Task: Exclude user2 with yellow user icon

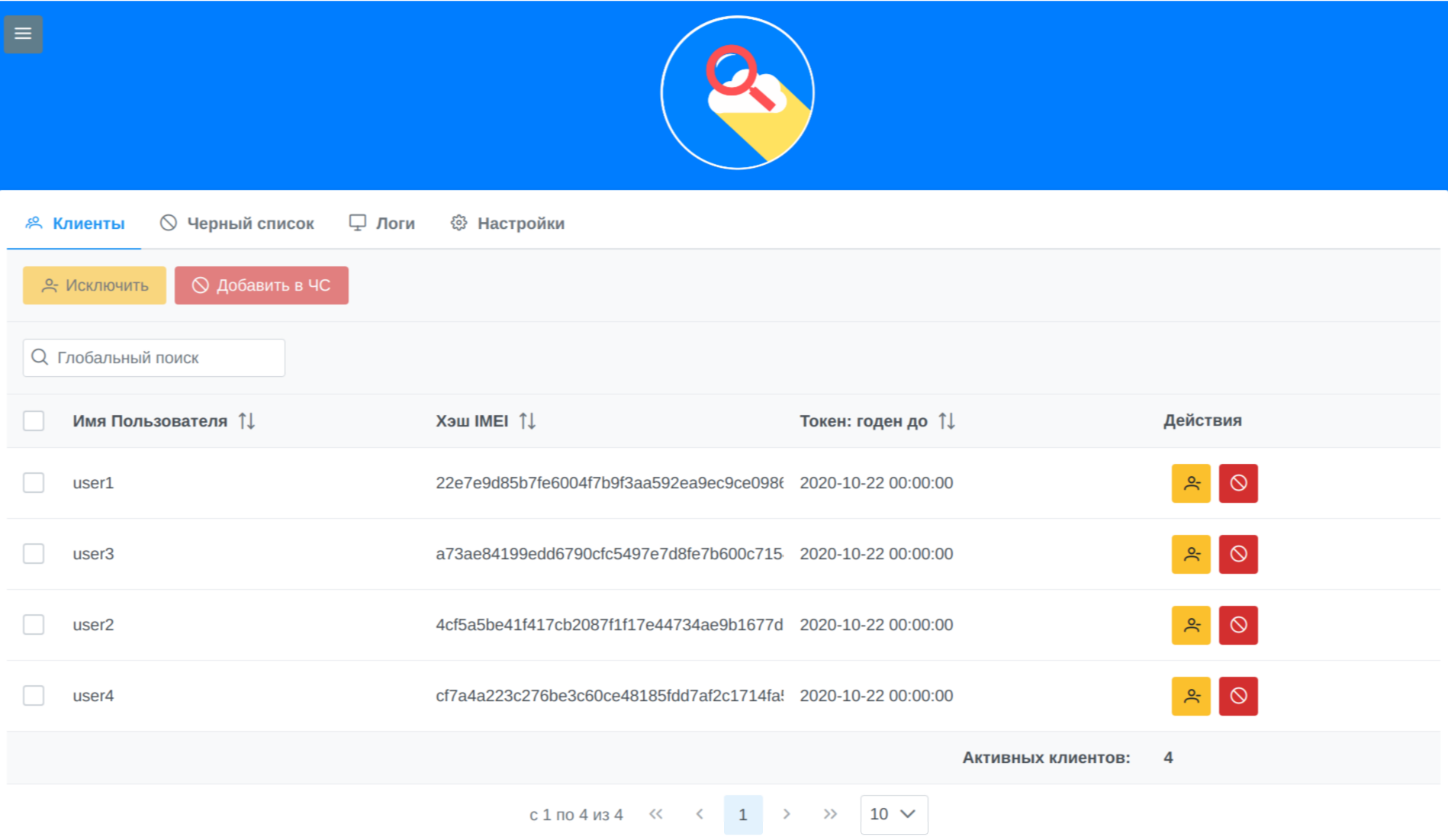Action: 1191,625
